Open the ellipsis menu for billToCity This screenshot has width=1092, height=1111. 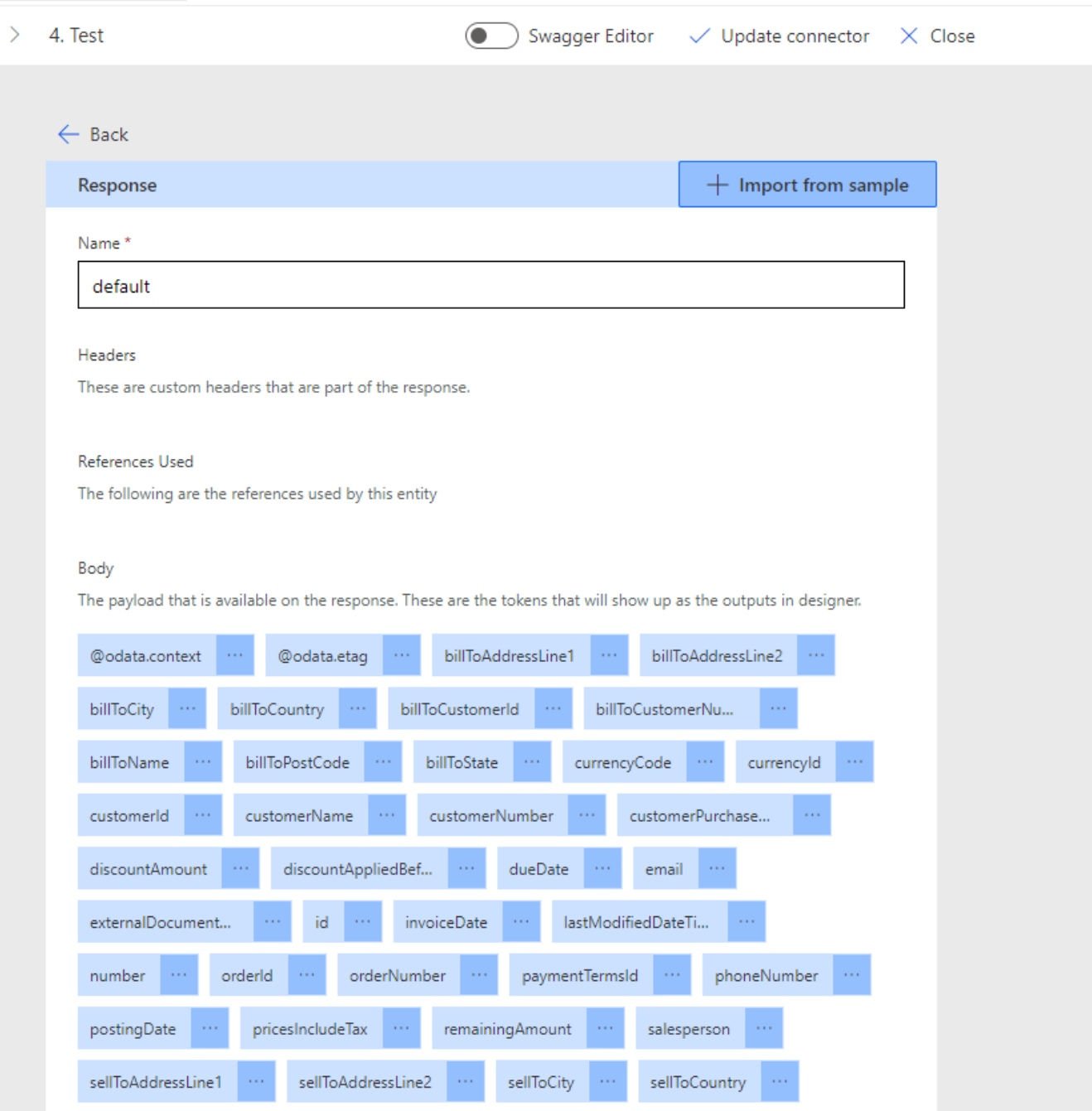click(187, 709)
